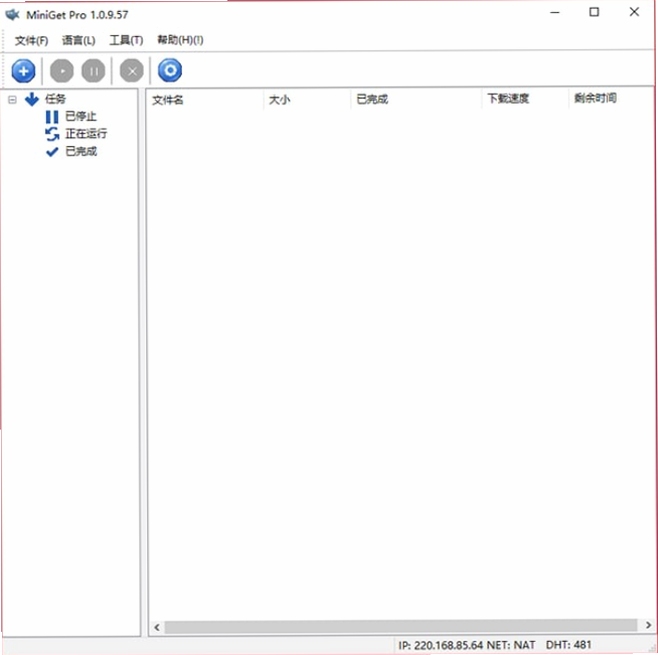The image size is (658, 655).
Task: Click the DHT: 481 status text
Action: pos(568,645)
